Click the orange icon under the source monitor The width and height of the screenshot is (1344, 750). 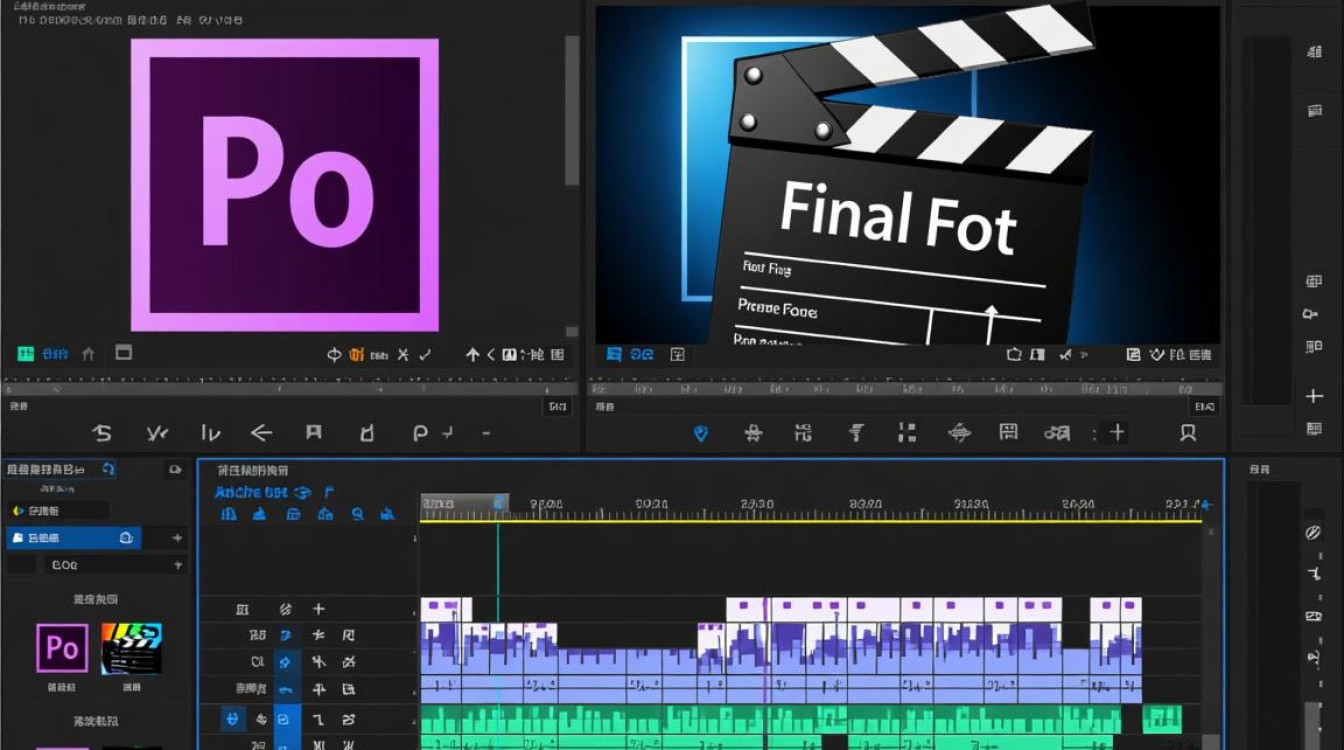357,354
